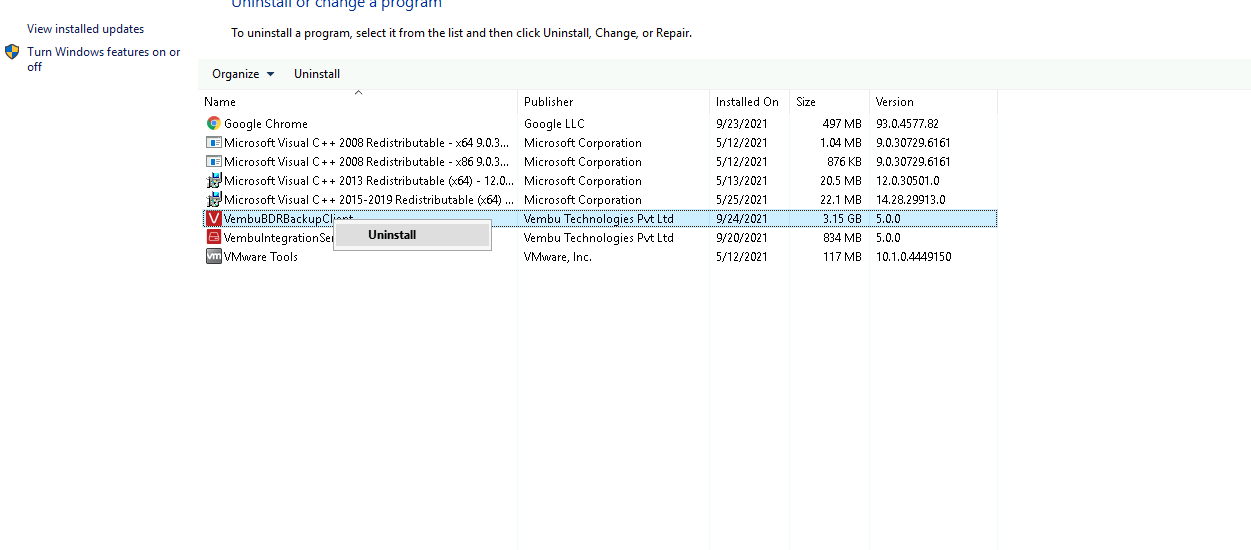1251x550 pixels.
Task: Click the VembuIntegrationService icon
Action: click(213, 238)
